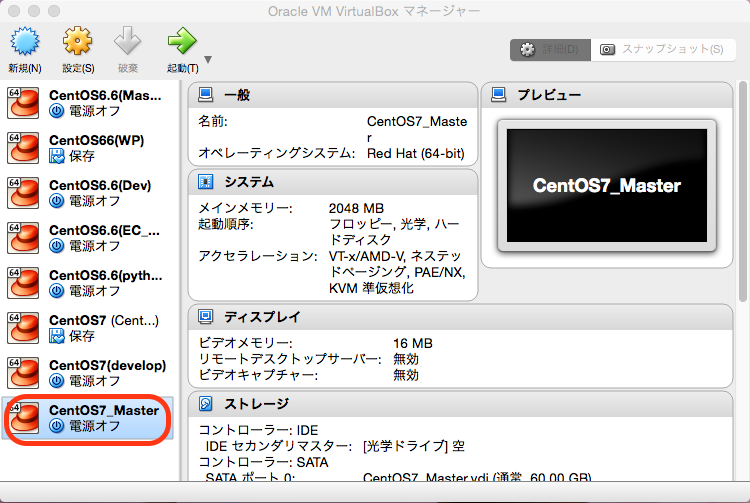Open the dropdown arrow next to 起動(T)
The height and width of the screenshot is (503, 750).
[208, 60]
